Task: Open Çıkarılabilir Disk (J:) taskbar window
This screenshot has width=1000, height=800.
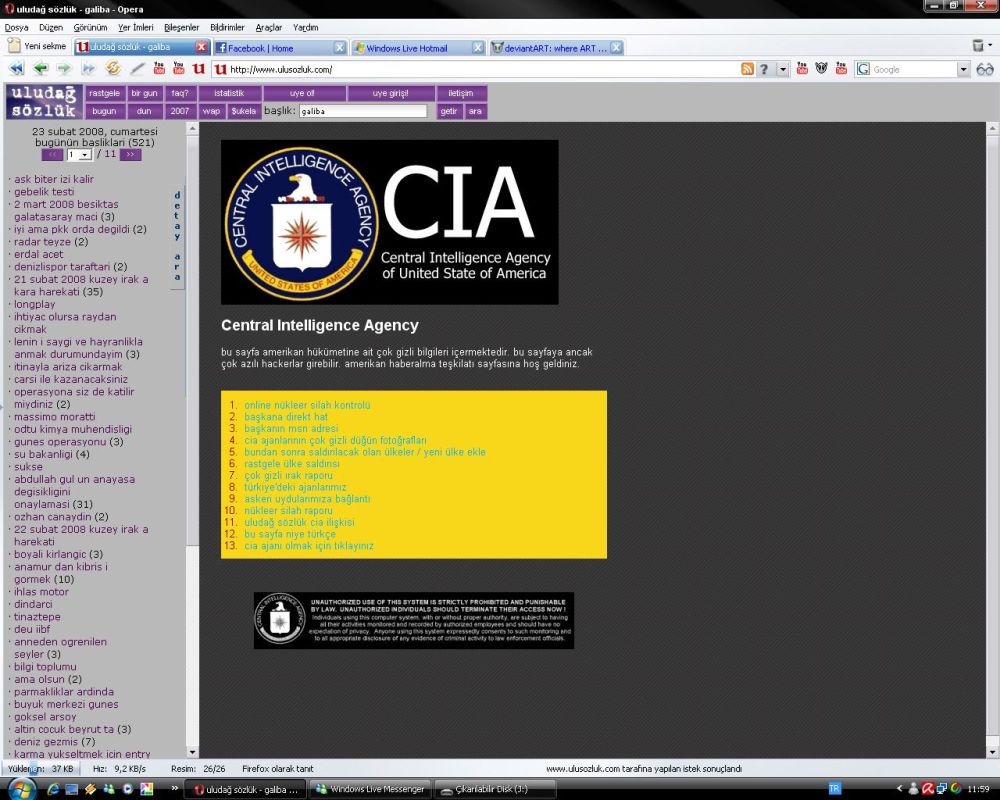Action: tap(496, 789)
